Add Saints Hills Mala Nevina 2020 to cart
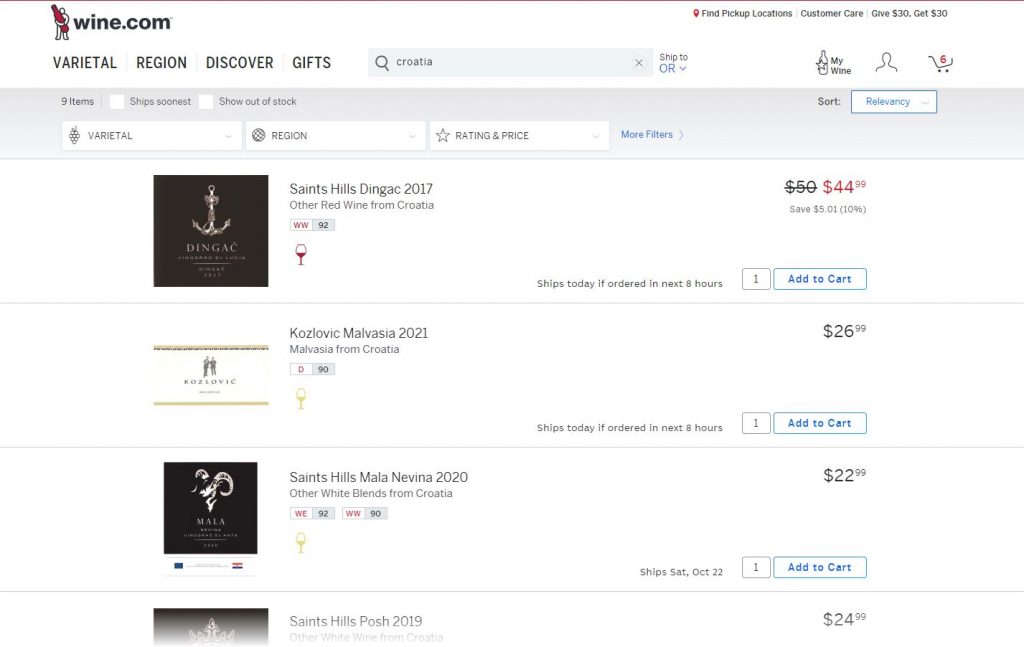 (820, 567)
